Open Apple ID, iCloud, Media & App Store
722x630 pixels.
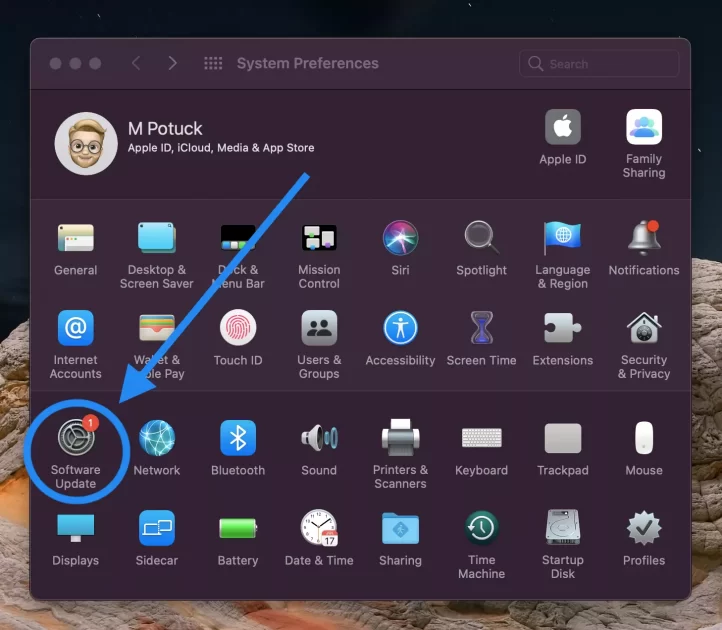pos(221,148)
